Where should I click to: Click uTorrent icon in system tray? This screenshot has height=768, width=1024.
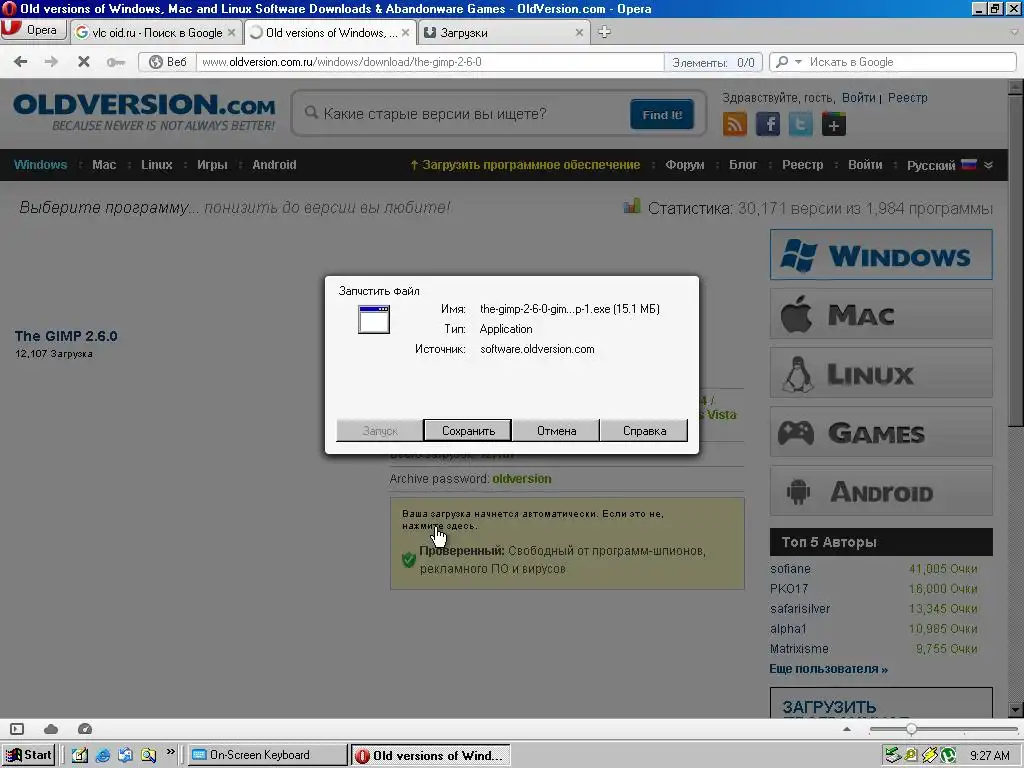coord(949,756)
